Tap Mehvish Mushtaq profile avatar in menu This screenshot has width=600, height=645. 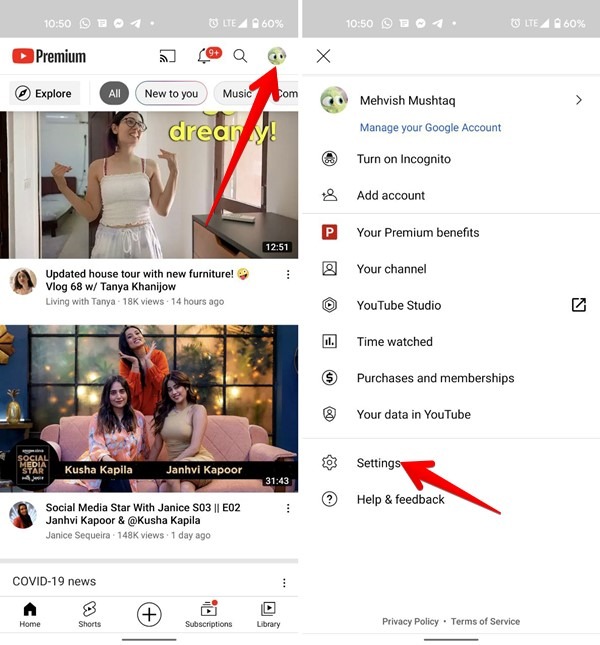click(x=334, y=100)
